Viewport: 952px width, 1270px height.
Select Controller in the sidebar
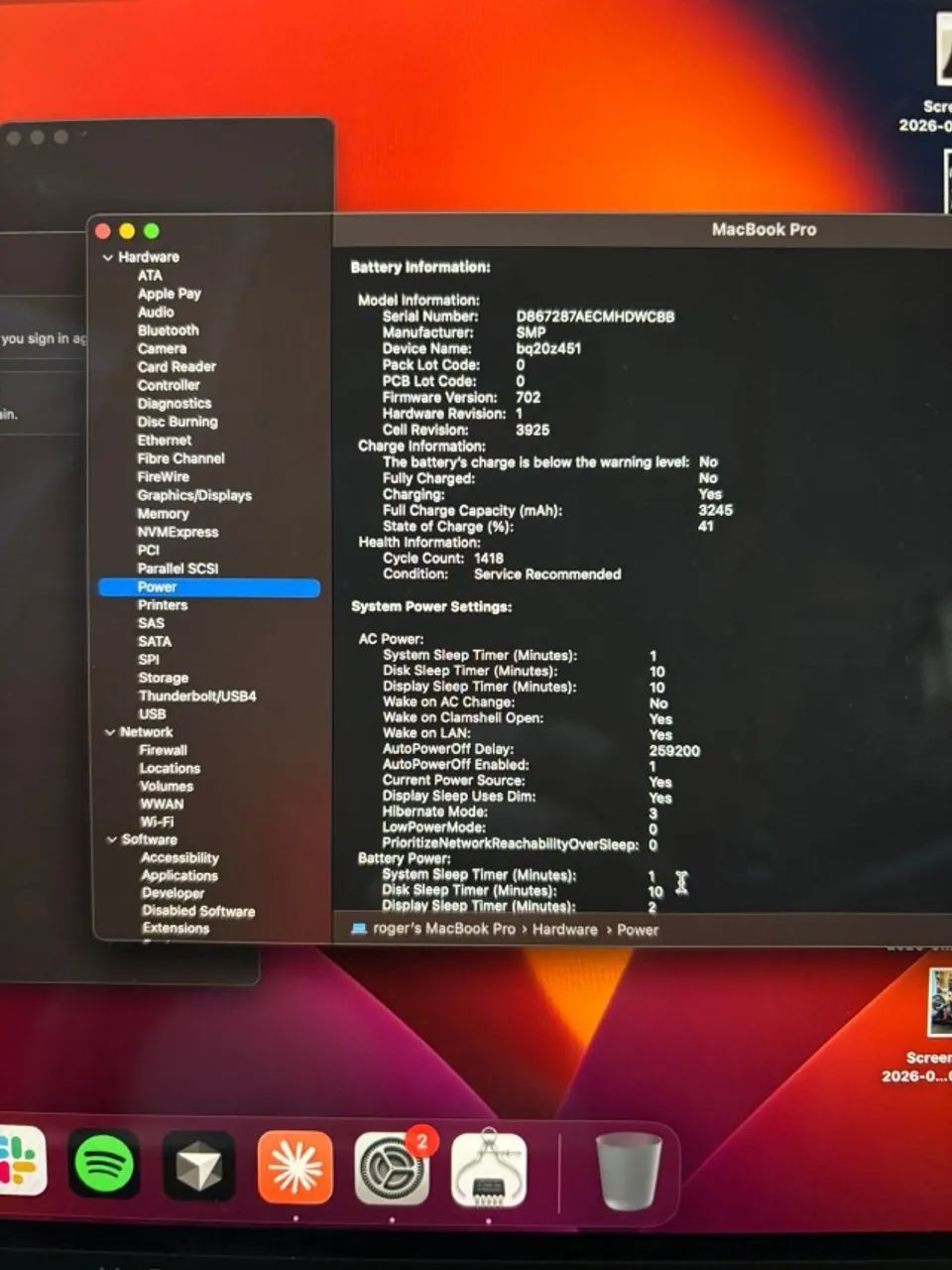(169, 385)
